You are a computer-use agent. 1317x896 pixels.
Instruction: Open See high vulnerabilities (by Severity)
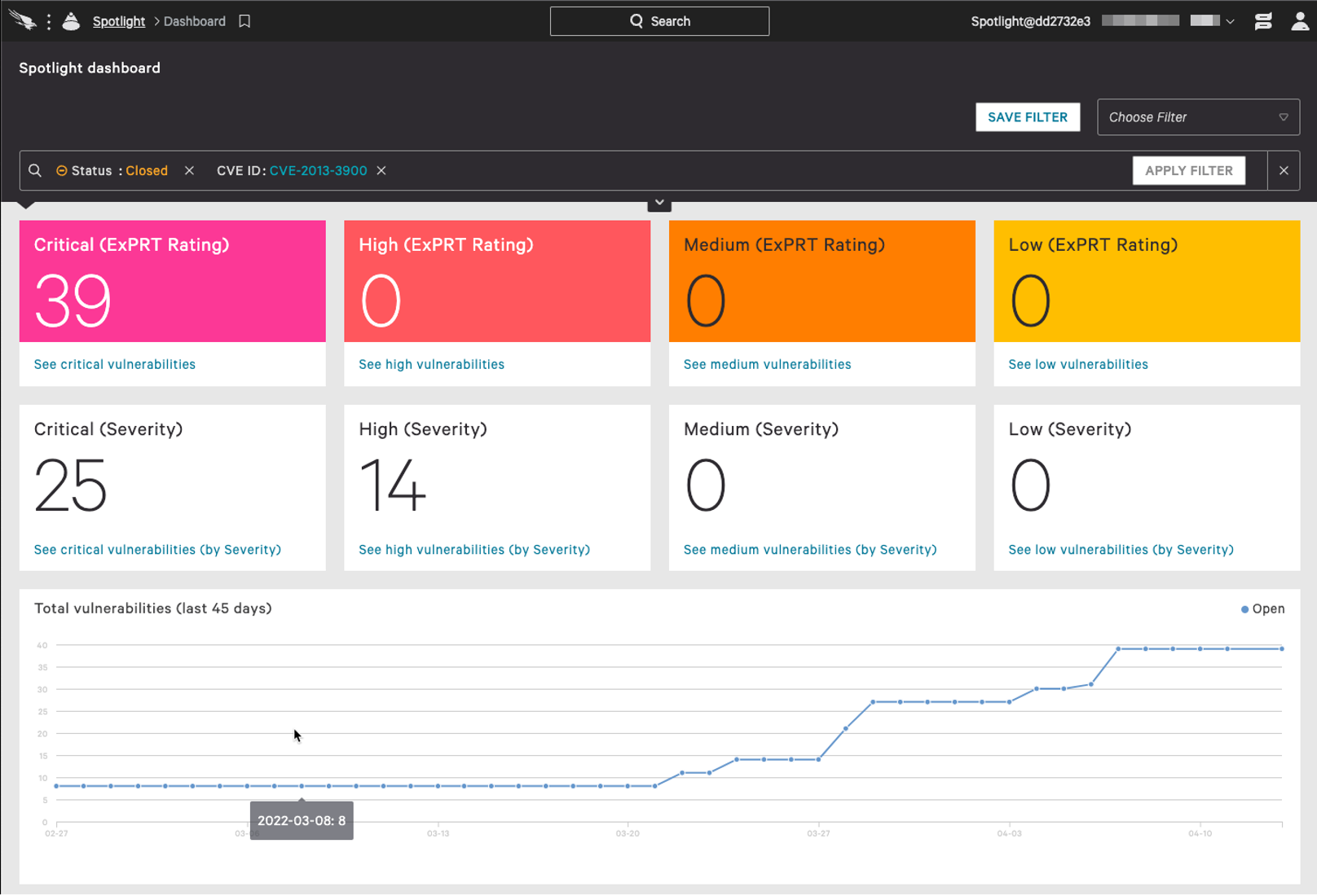(x=474, y=550)
